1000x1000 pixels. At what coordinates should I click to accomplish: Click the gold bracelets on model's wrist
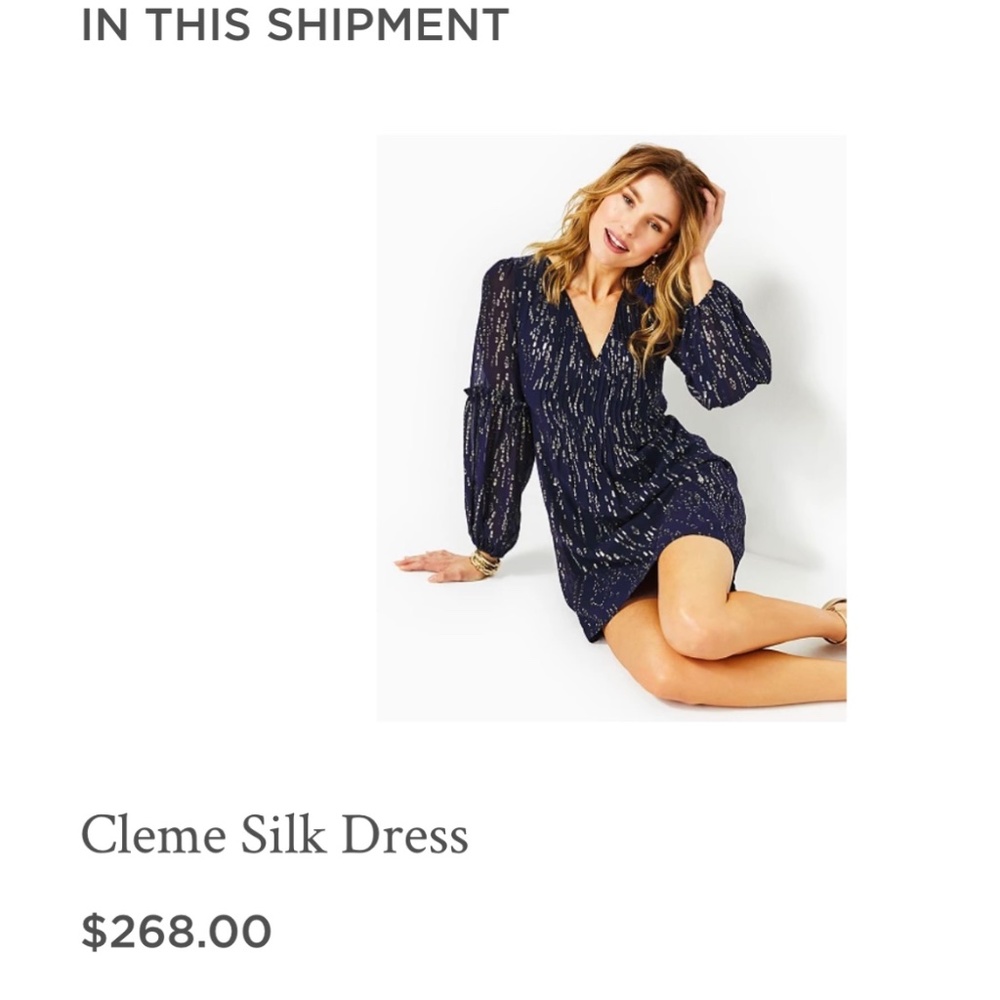(485, 563)
